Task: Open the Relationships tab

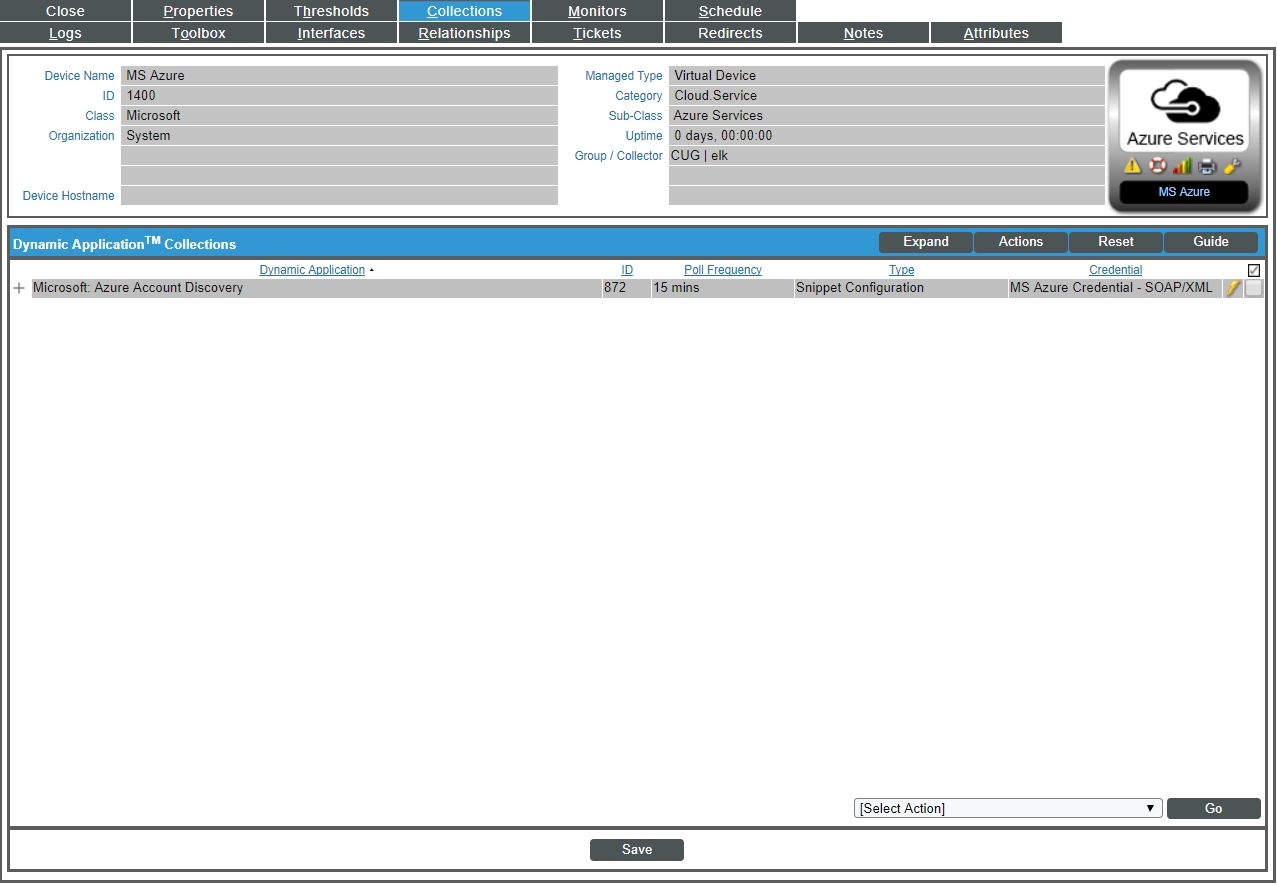Action: click(x=464, y=32)
